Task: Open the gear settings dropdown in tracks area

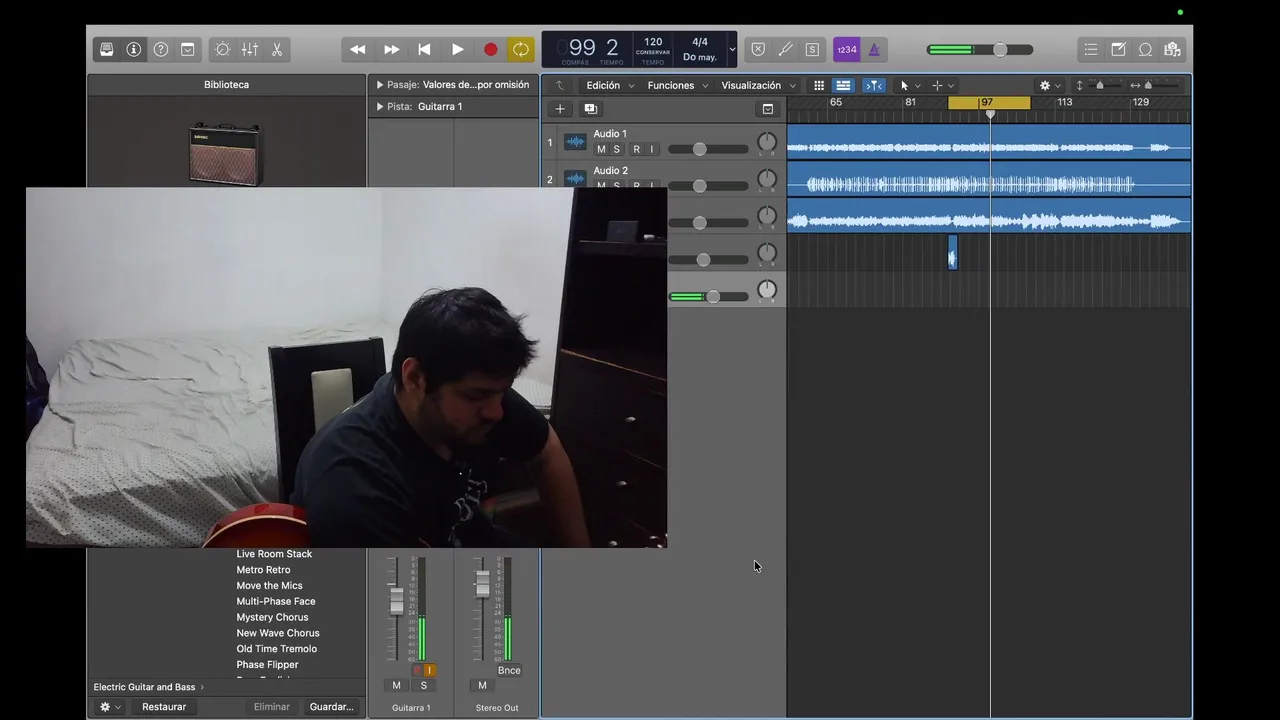Action: click(x=1050, y=85)
